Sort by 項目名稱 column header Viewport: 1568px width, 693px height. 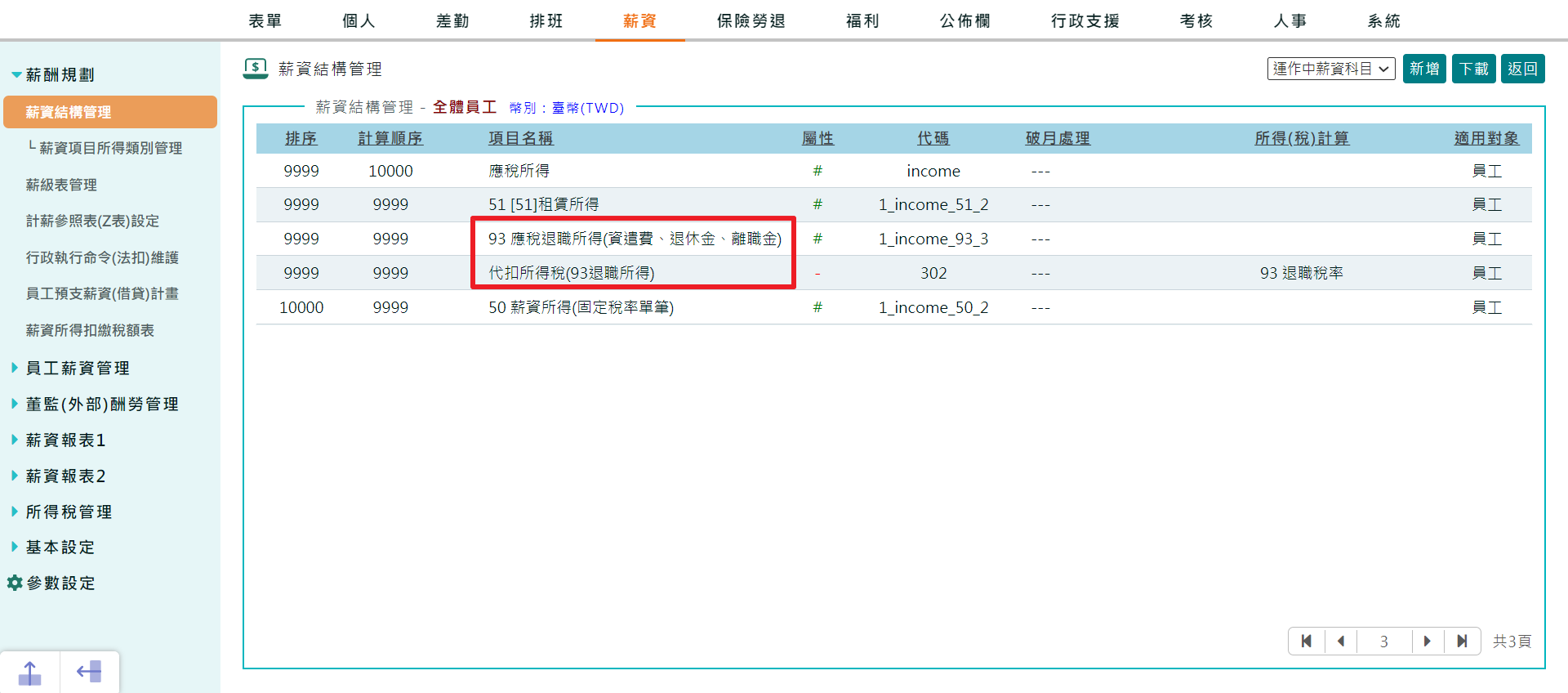pyautogui.click(x=521, y=138)
